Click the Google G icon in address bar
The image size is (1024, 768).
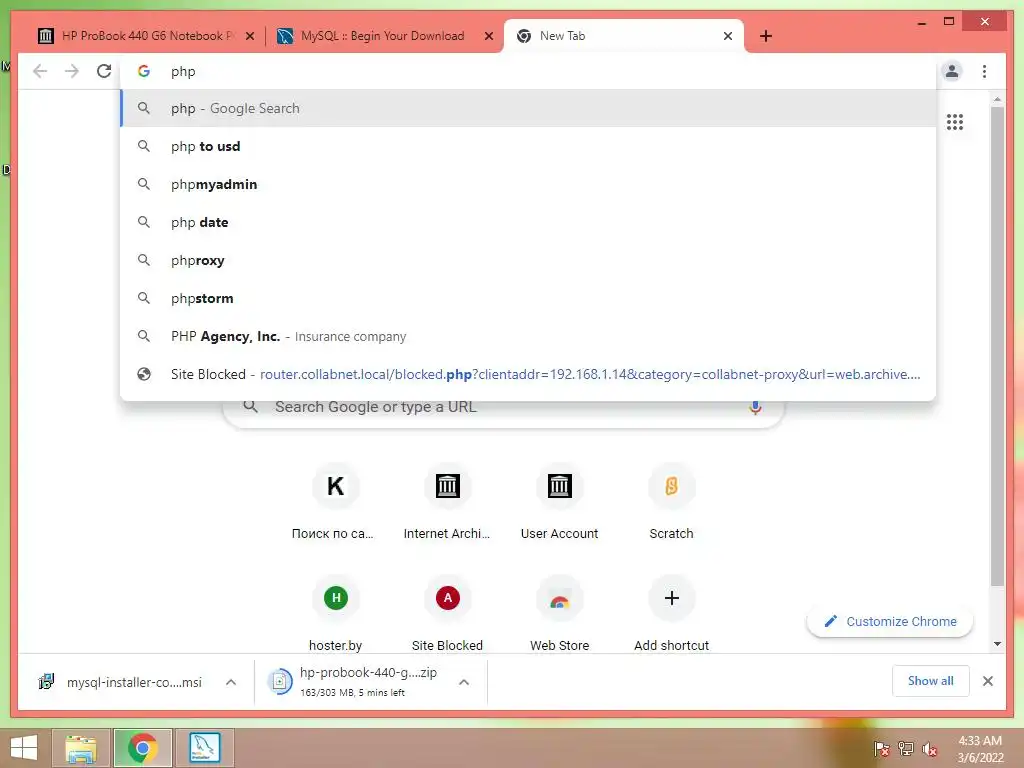(144, 71)
